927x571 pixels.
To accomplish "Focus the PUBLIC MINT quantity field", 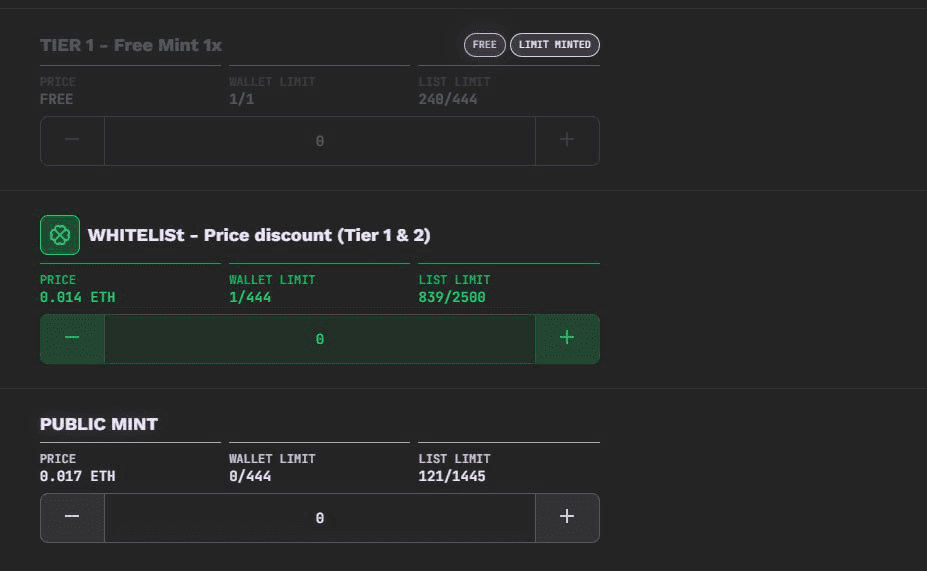I will point(320,518).
